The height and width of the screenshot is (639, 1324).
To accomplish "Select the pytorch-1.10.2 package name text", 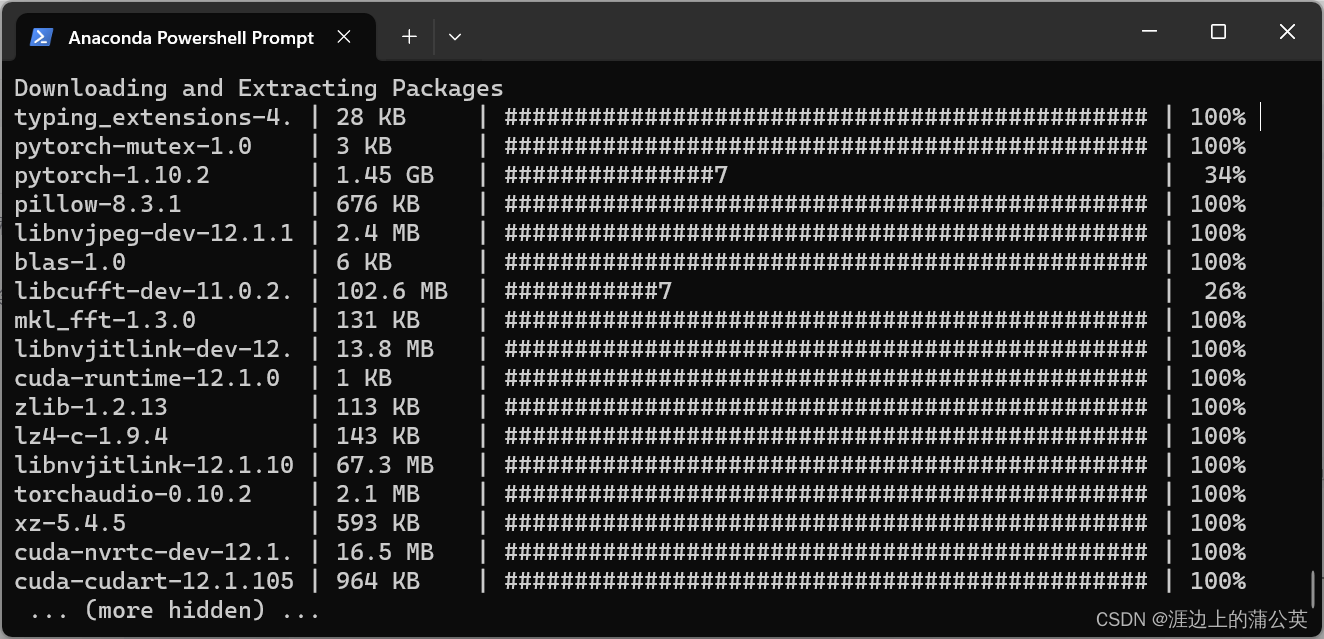I will point(112,175).
